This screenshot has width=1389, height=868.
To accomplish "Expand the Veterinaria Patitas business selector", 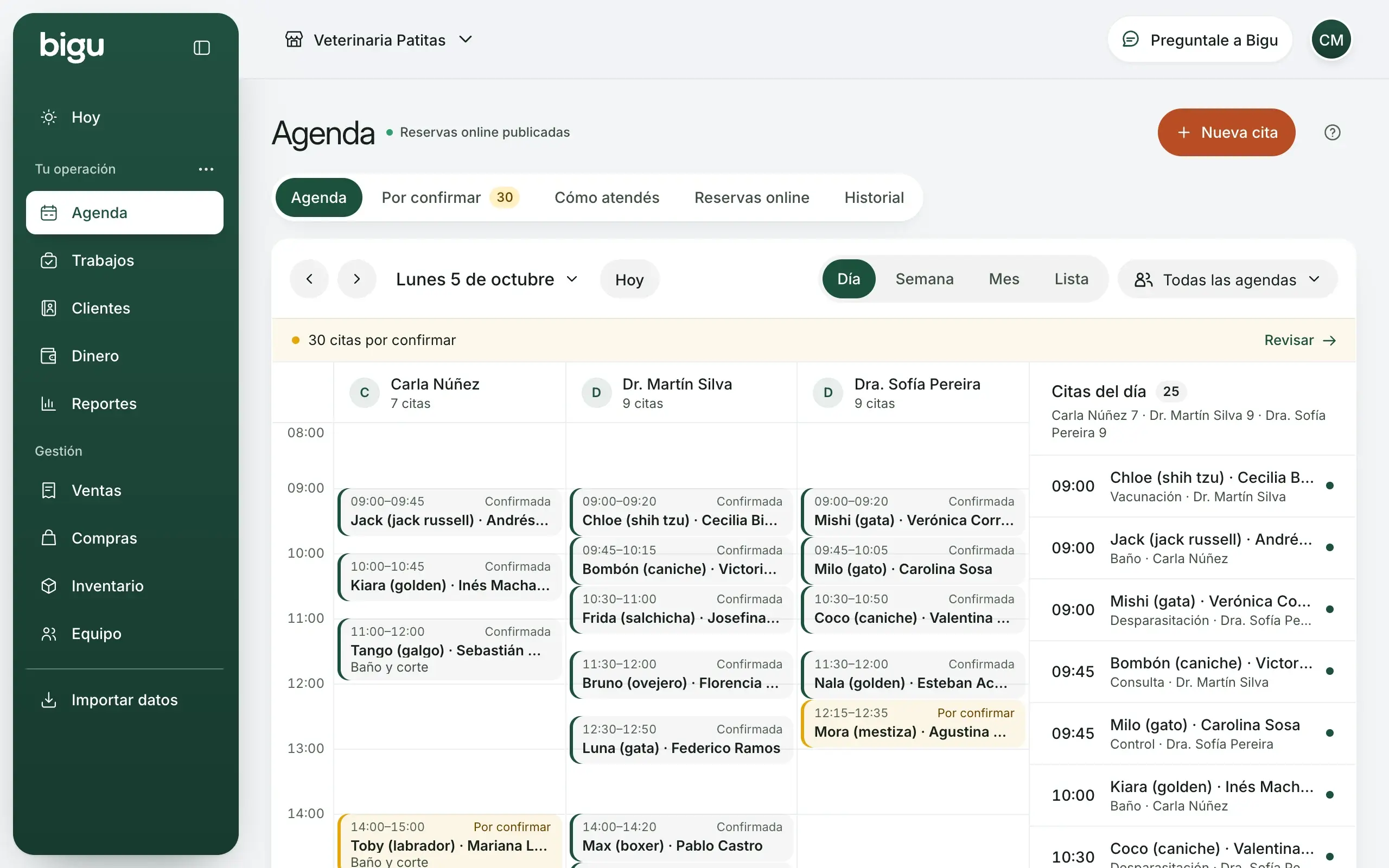I will click(x=379, y=40).
